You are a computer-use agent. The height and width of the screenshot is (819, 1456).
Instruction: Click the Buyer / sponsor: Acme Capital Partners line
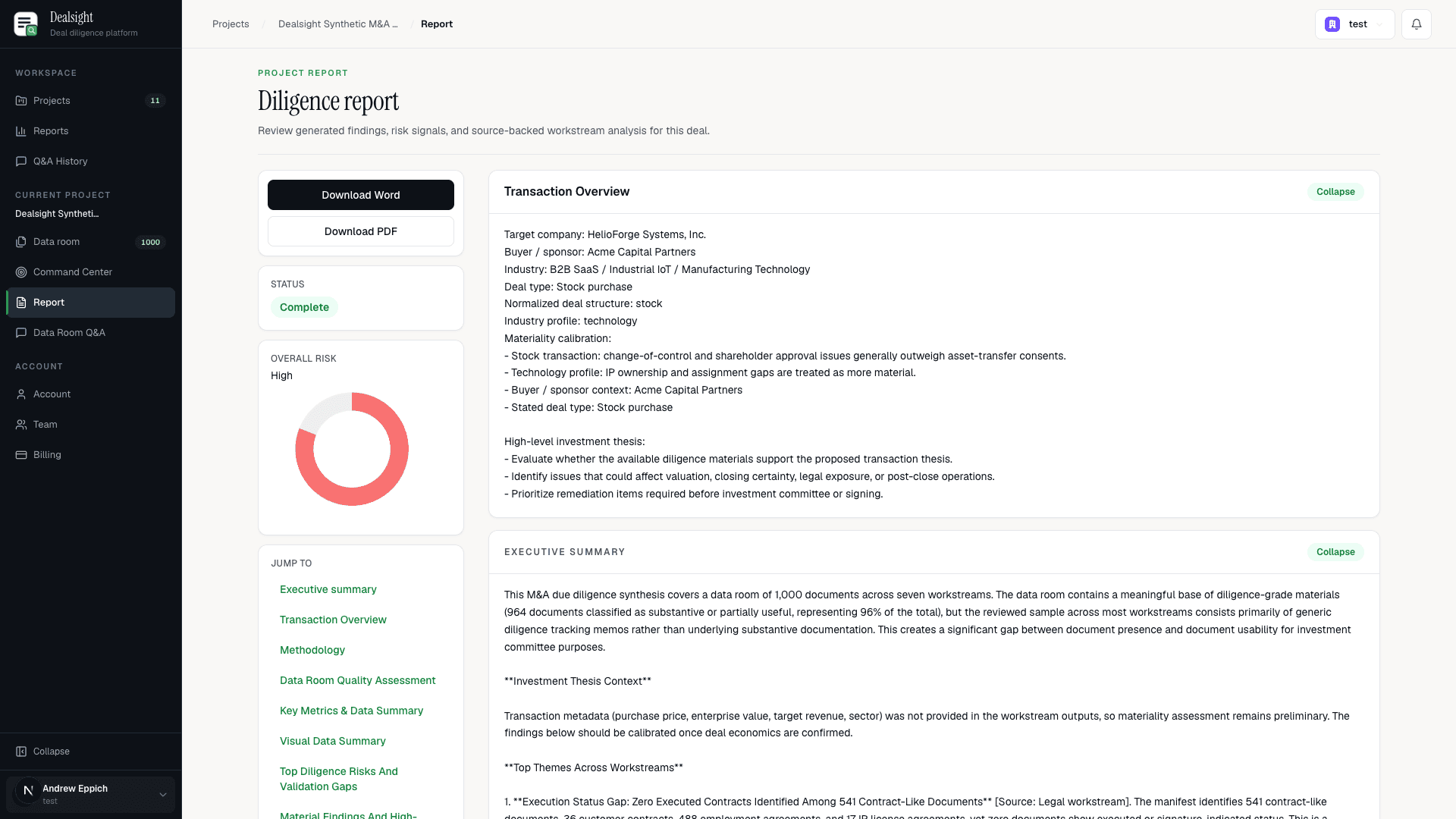(600, 253)
